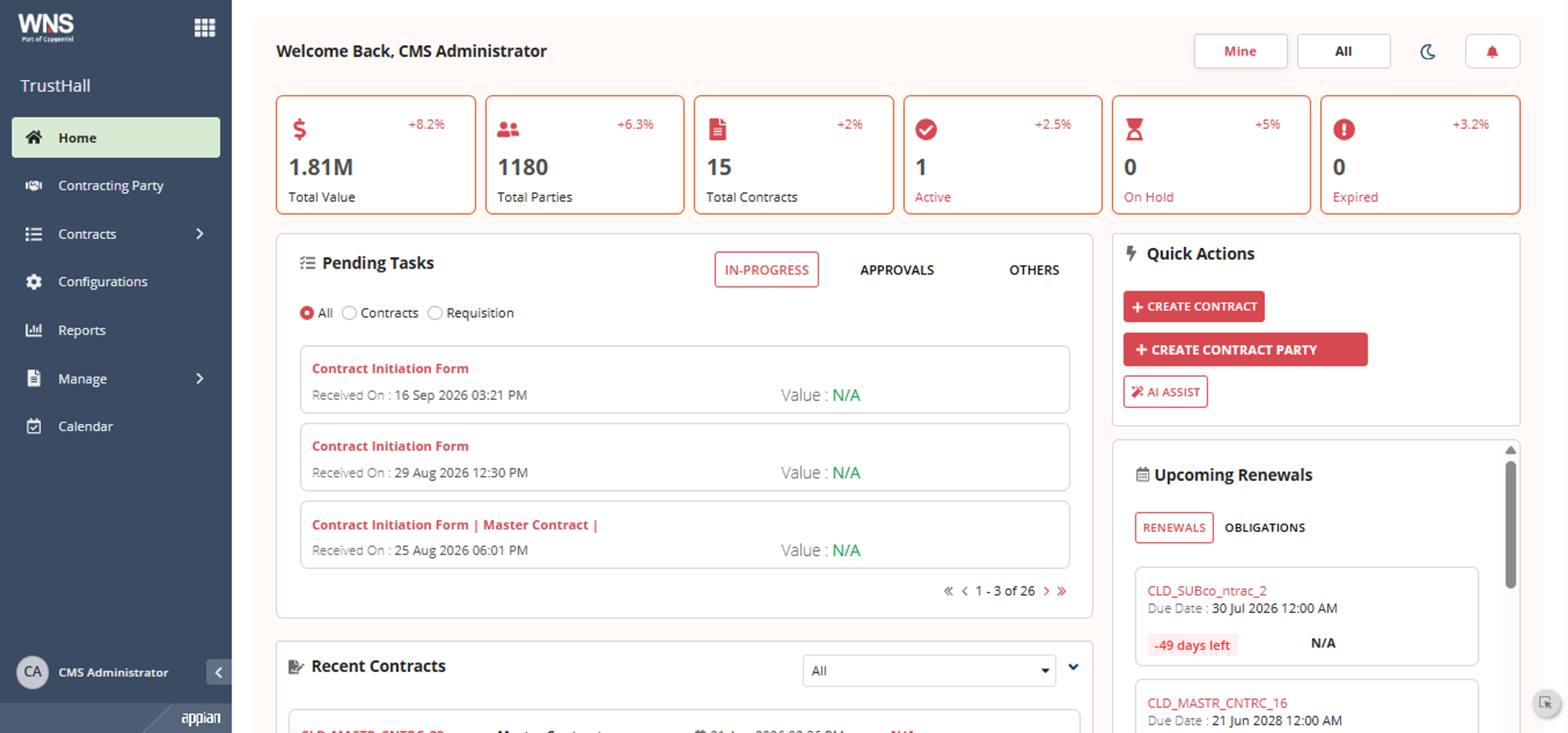Click the checkmark icon on Active card
This screenshot has height=733, width=1568.
926,129
